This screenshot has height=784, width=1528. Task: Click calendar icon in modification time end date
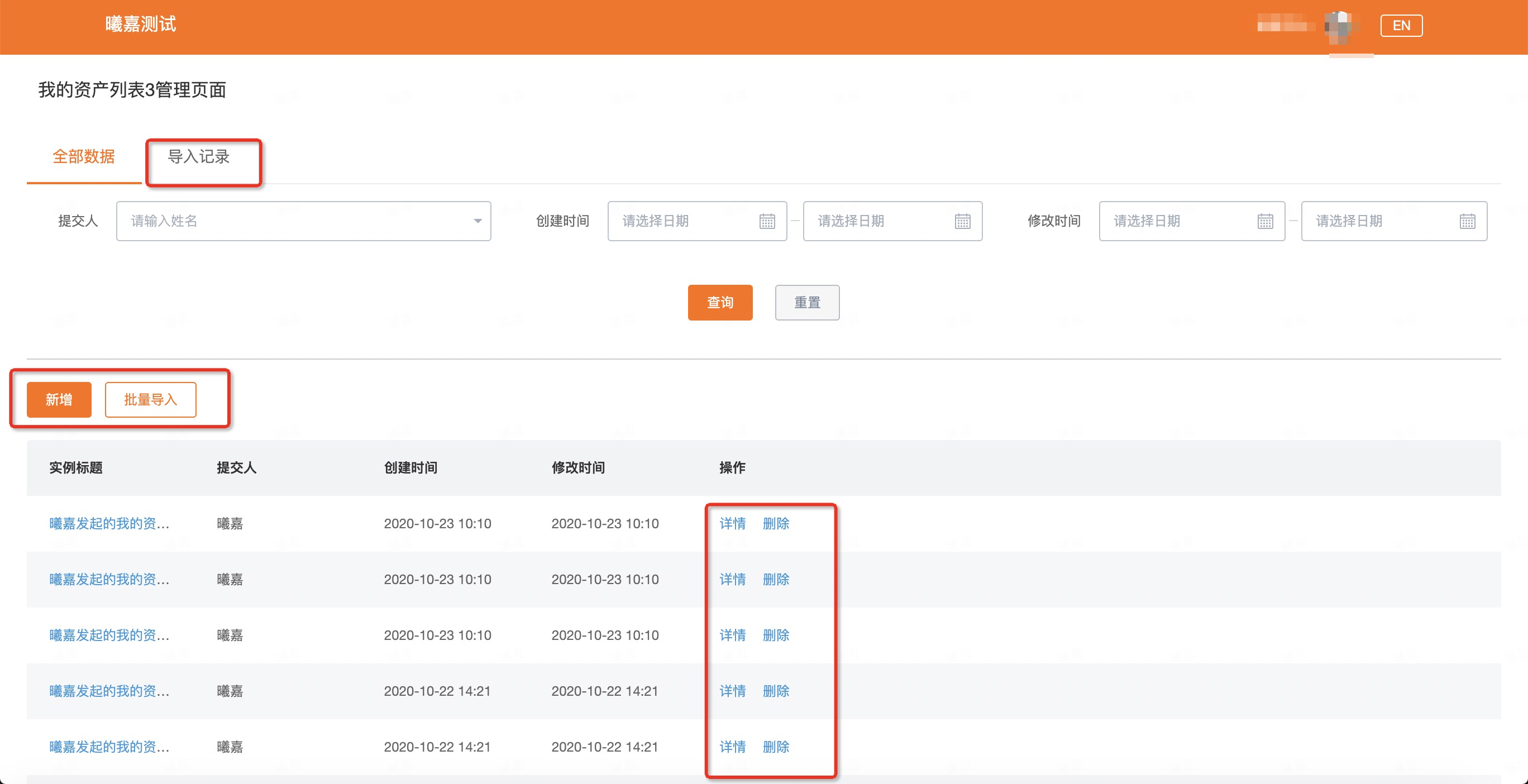tap(1467, 221)
